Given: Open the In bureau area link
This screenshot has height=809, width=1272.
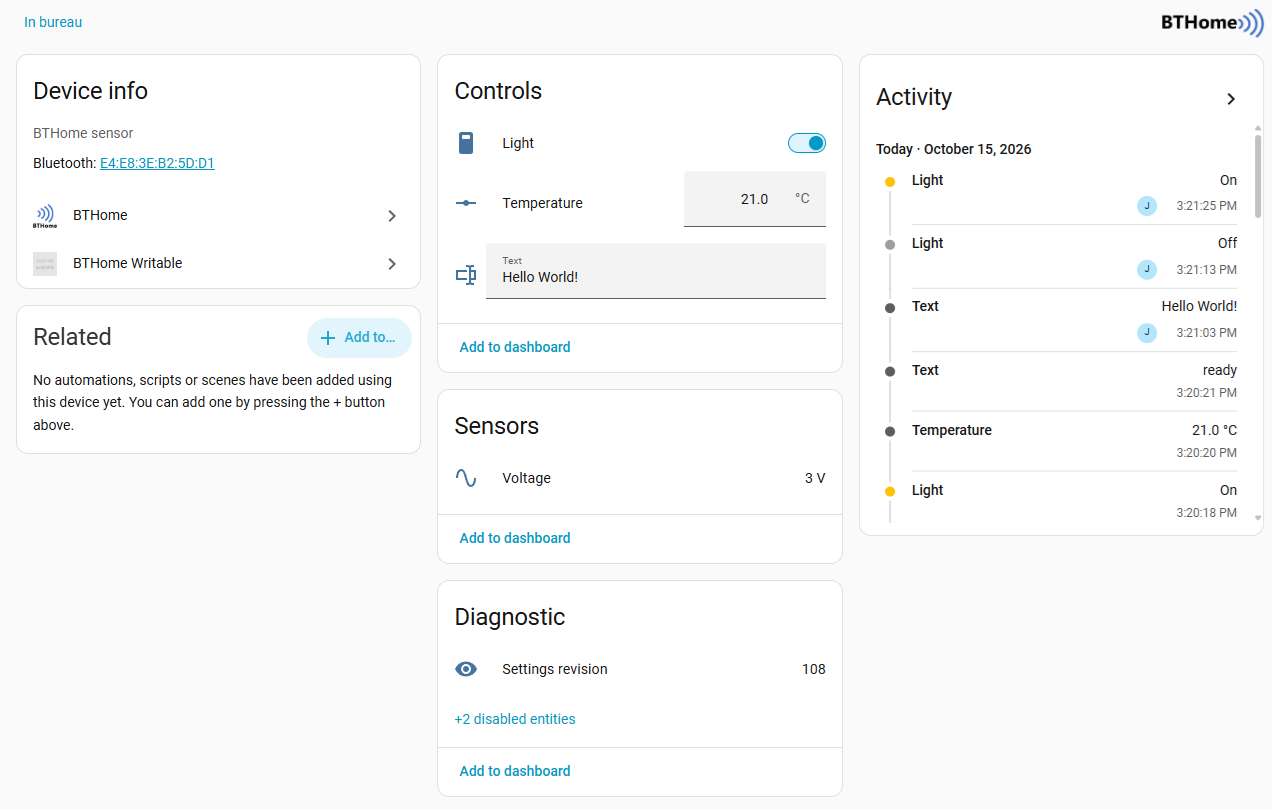Looking at the screenshot, I should tap(53, 22).
